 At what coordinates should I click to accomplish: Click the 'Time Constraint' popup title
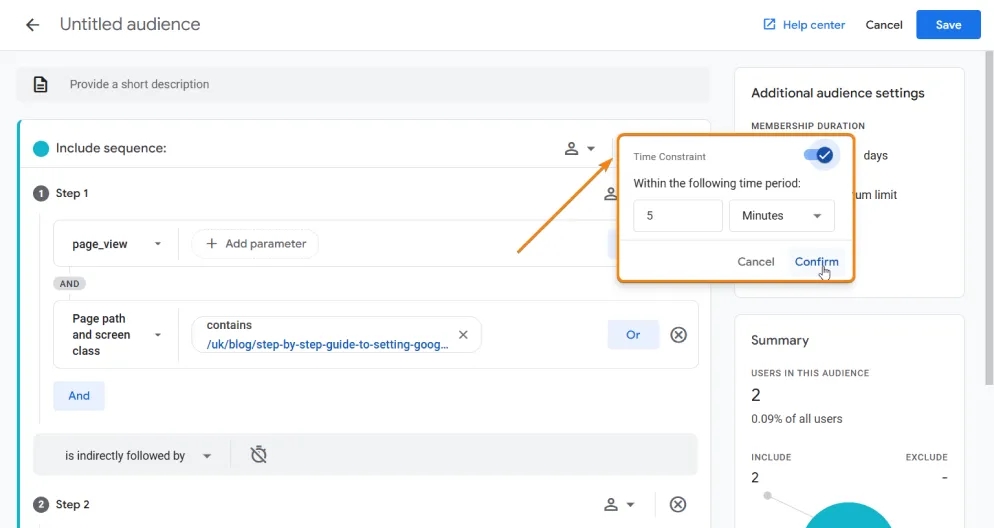669,157
